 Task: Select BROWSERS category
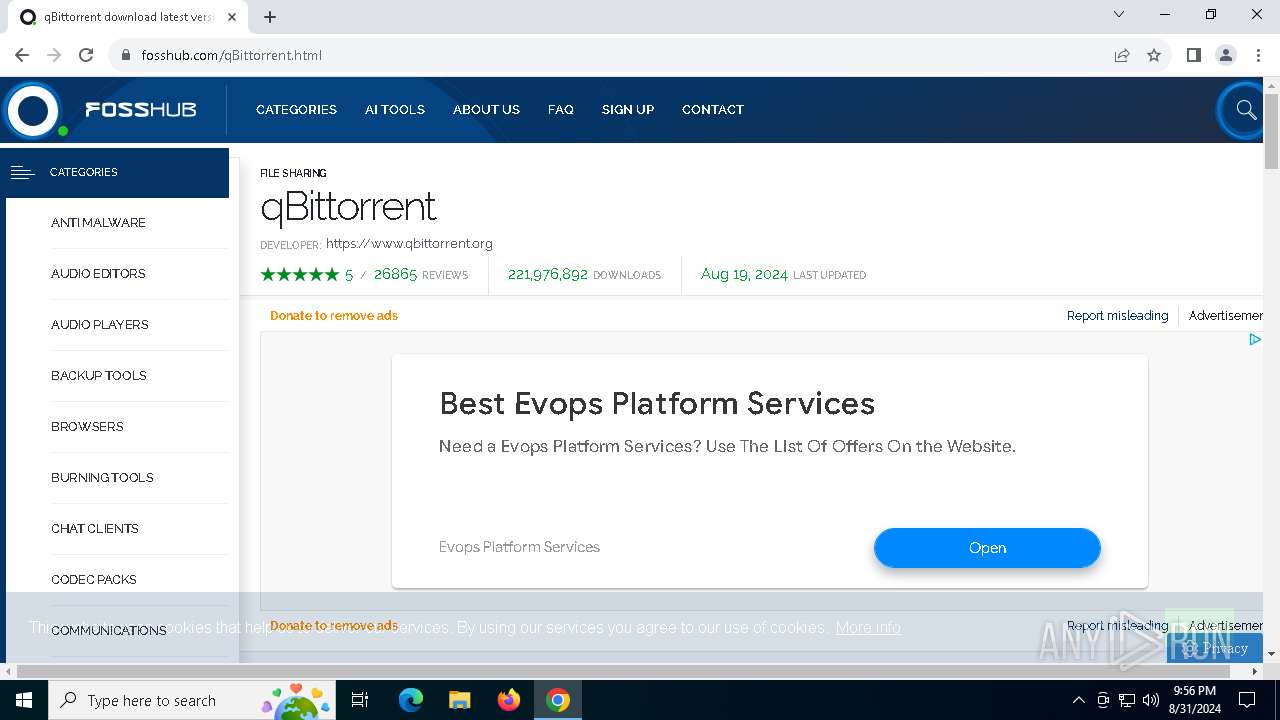[x=87, y=427]
